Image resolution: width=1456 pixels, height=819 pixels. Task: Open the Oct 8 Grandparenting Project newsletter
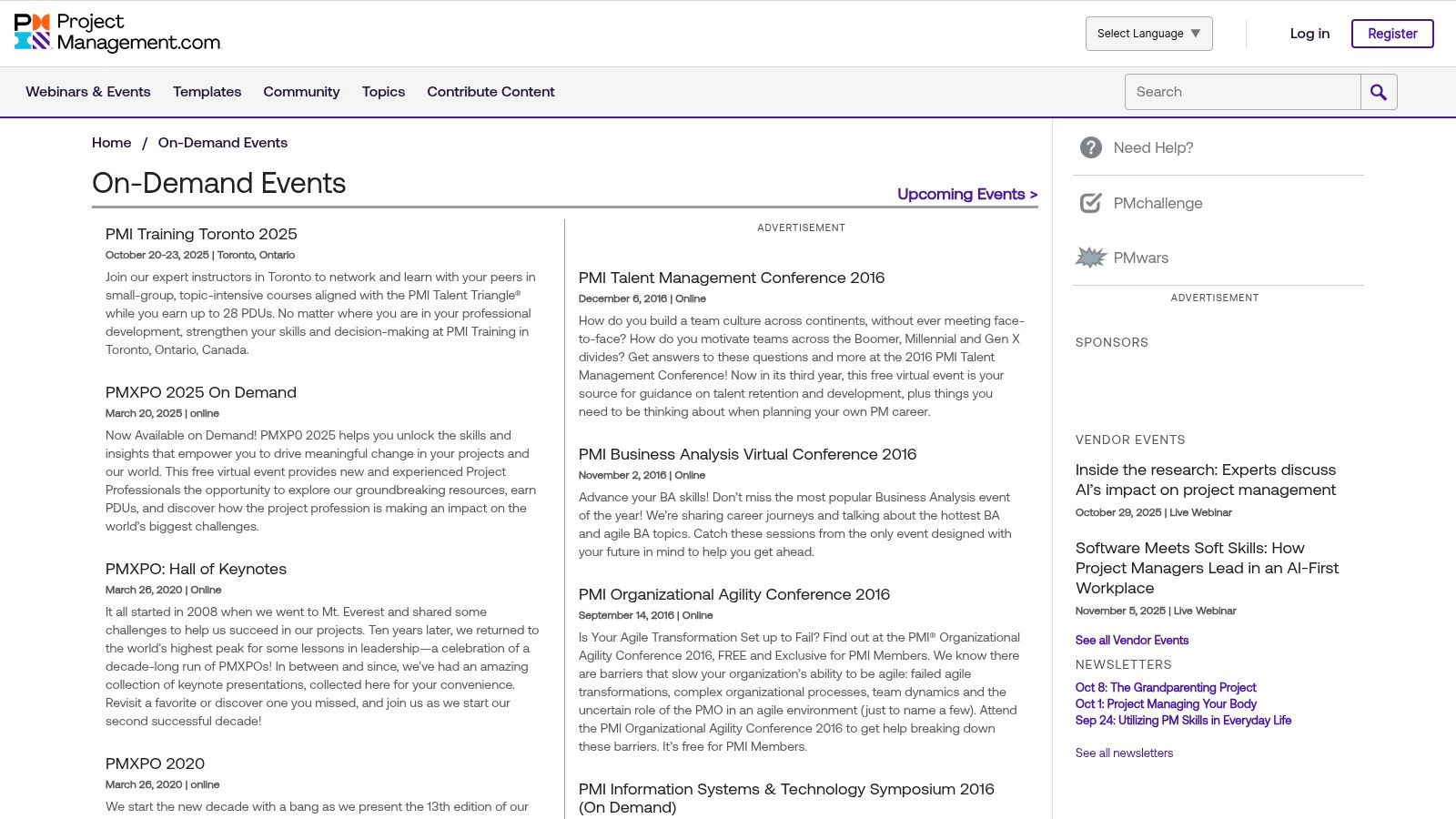(x=1166, y=687)
